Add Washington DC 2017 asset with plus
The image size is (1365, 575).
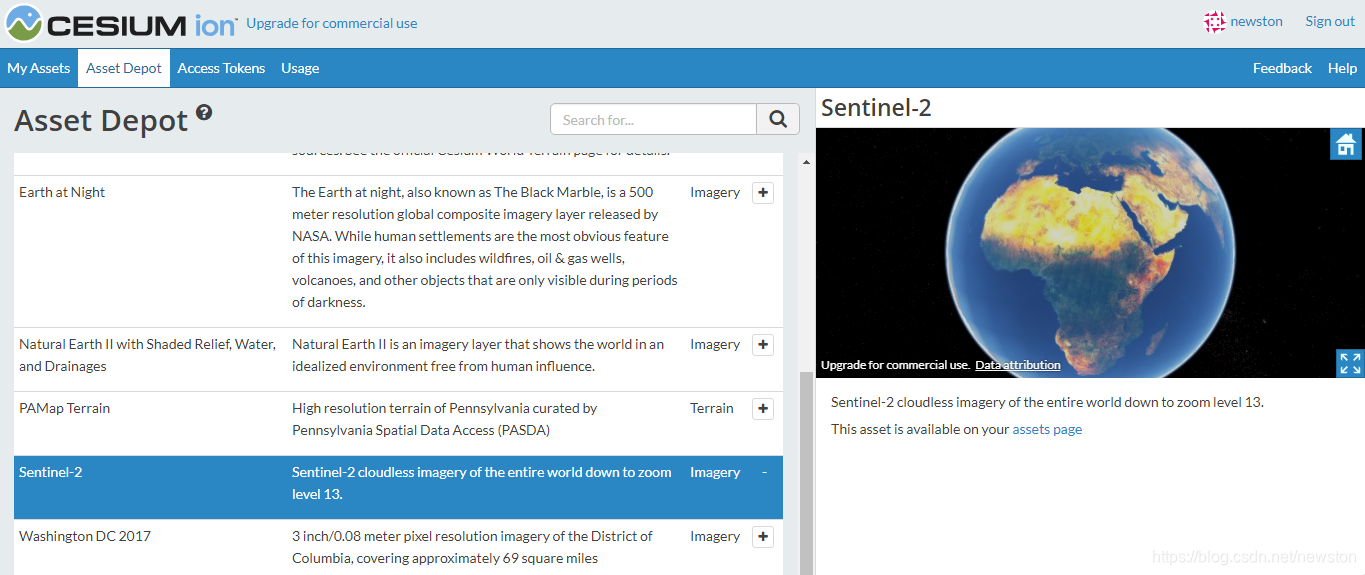(x=763, y=536)
